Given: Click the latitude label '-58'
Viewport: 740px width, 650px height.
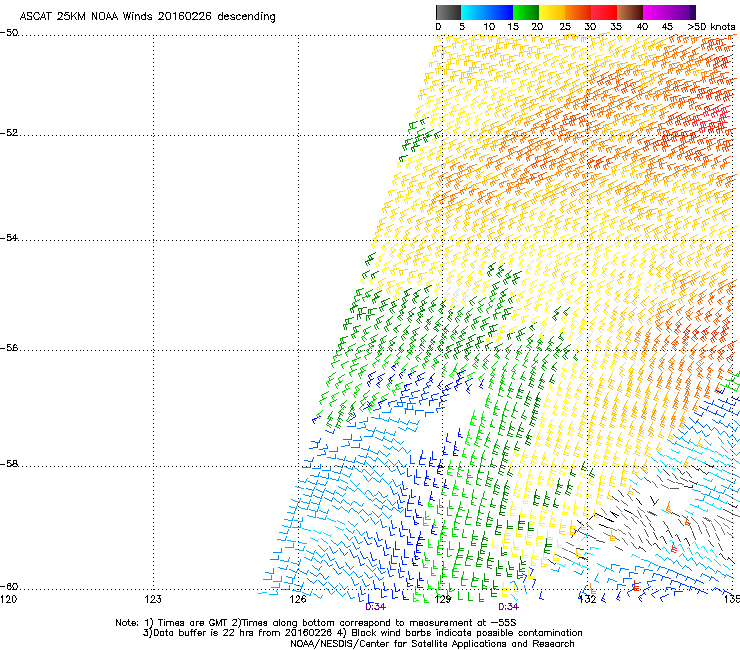Looking at the screenshot, I should [x=9, y=464].
